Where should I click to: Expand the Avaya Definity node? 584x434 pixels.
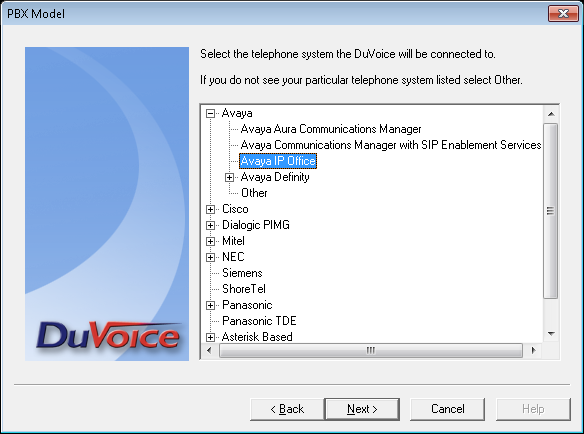pyautogui.click(x=229, y=177)
